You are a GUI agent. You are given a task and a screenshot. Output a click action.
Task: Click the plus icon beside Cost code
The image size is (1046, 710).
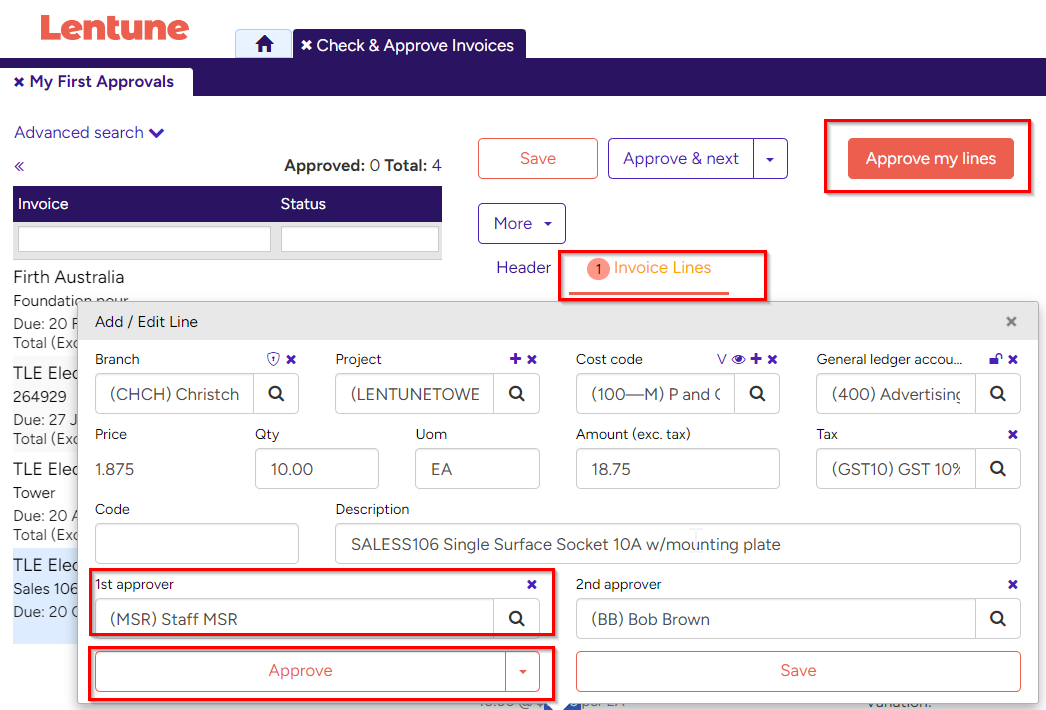[x=756, y=359]
